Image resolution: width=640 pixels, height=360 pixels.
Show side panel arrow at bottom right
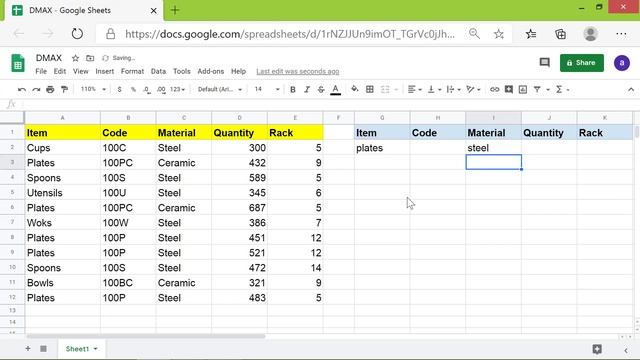(626, 350)
